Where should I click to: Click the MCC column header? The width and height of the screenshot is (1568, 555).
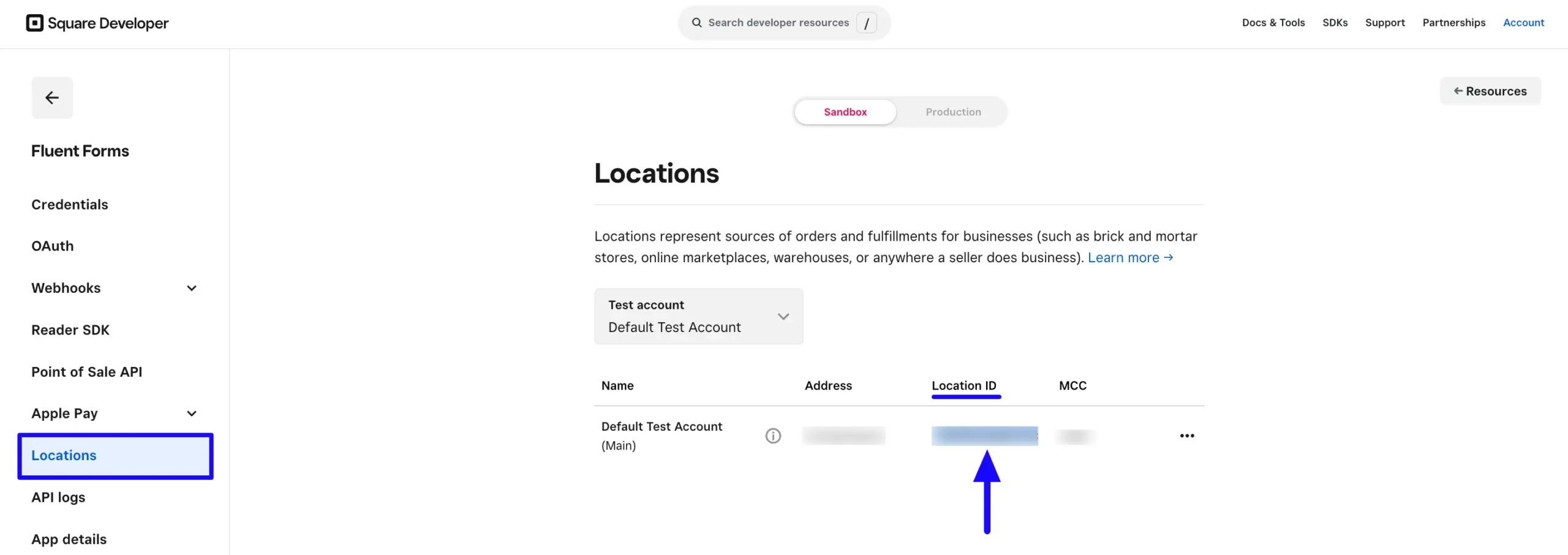coord(1072,386)
